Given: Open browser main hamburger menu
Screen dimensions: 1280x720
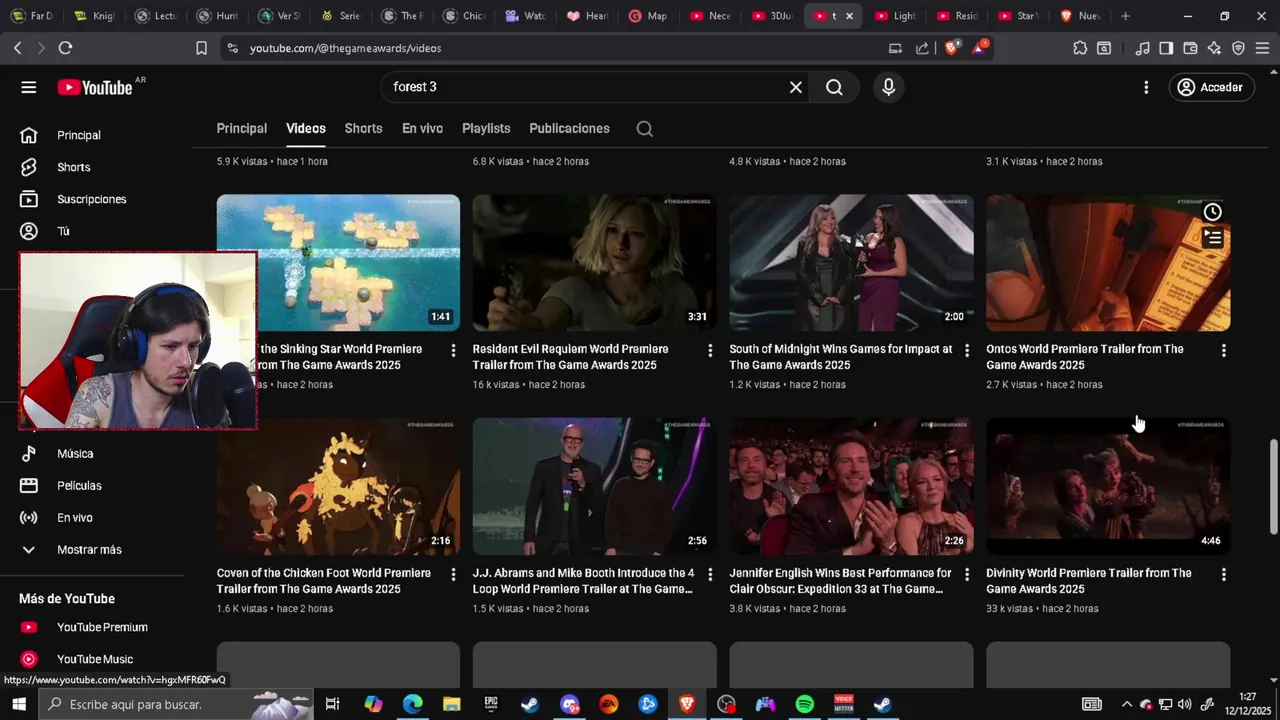Looking at the screenshot, I should tap(1262, 48).
